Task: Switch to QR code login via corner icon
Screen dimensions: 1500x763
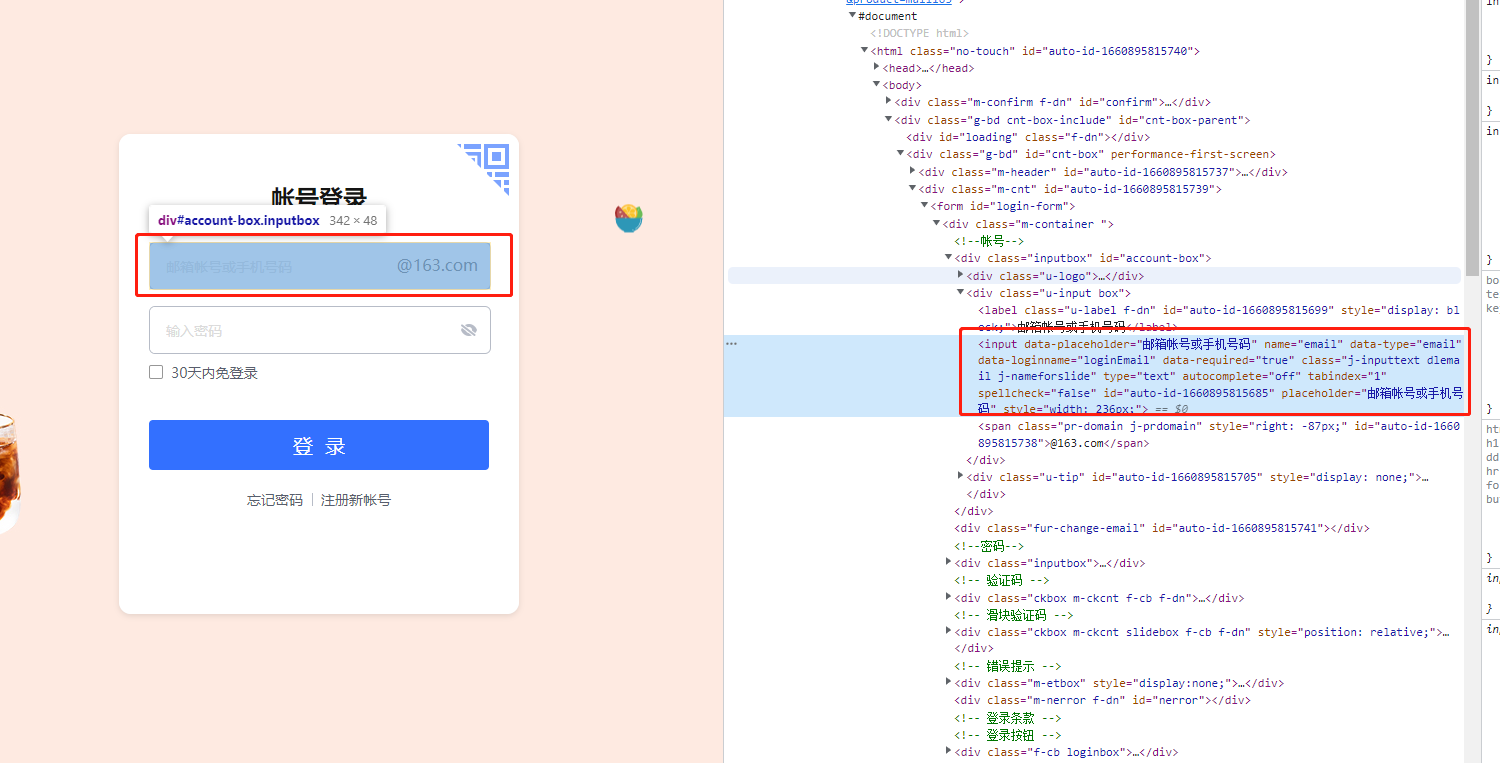Action: (485, 167)
